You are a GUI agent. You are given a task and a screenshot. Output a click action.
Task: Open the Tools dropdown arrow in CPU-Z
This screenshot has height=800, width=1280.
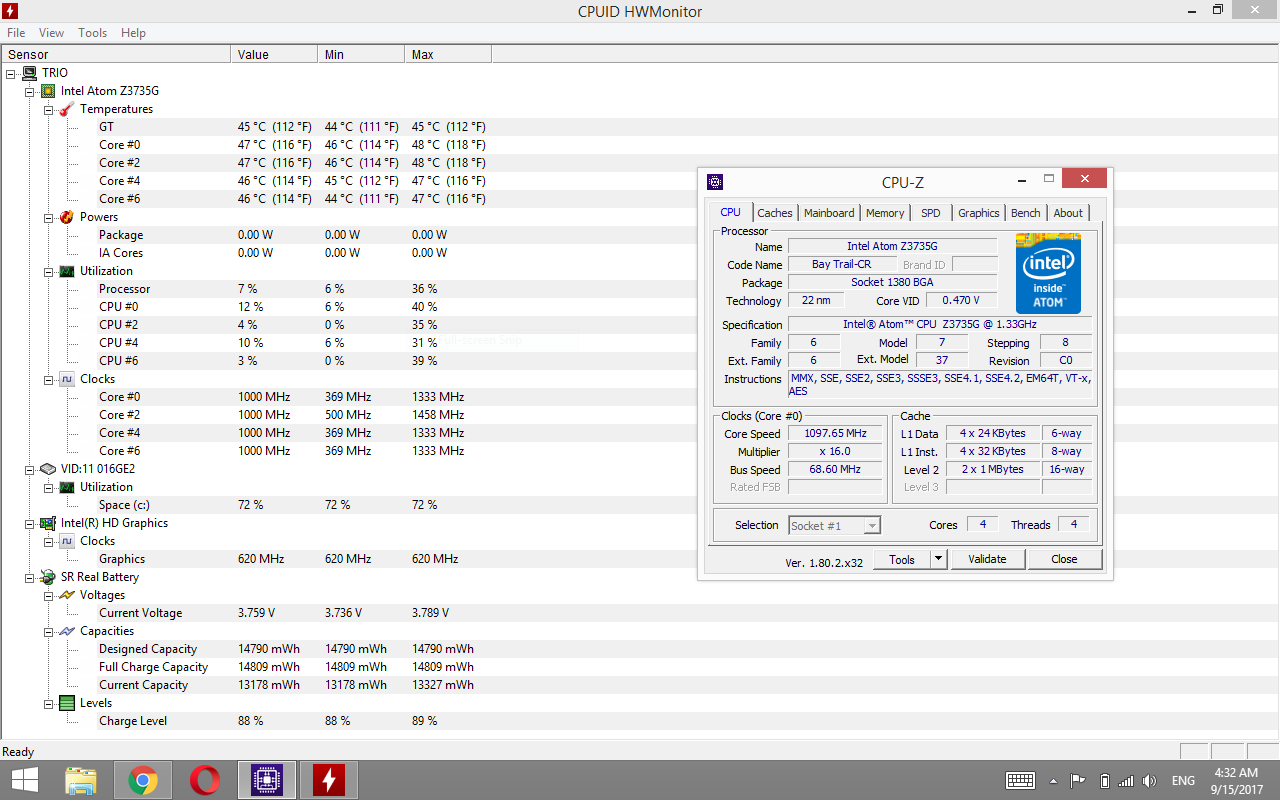[938, 559]
